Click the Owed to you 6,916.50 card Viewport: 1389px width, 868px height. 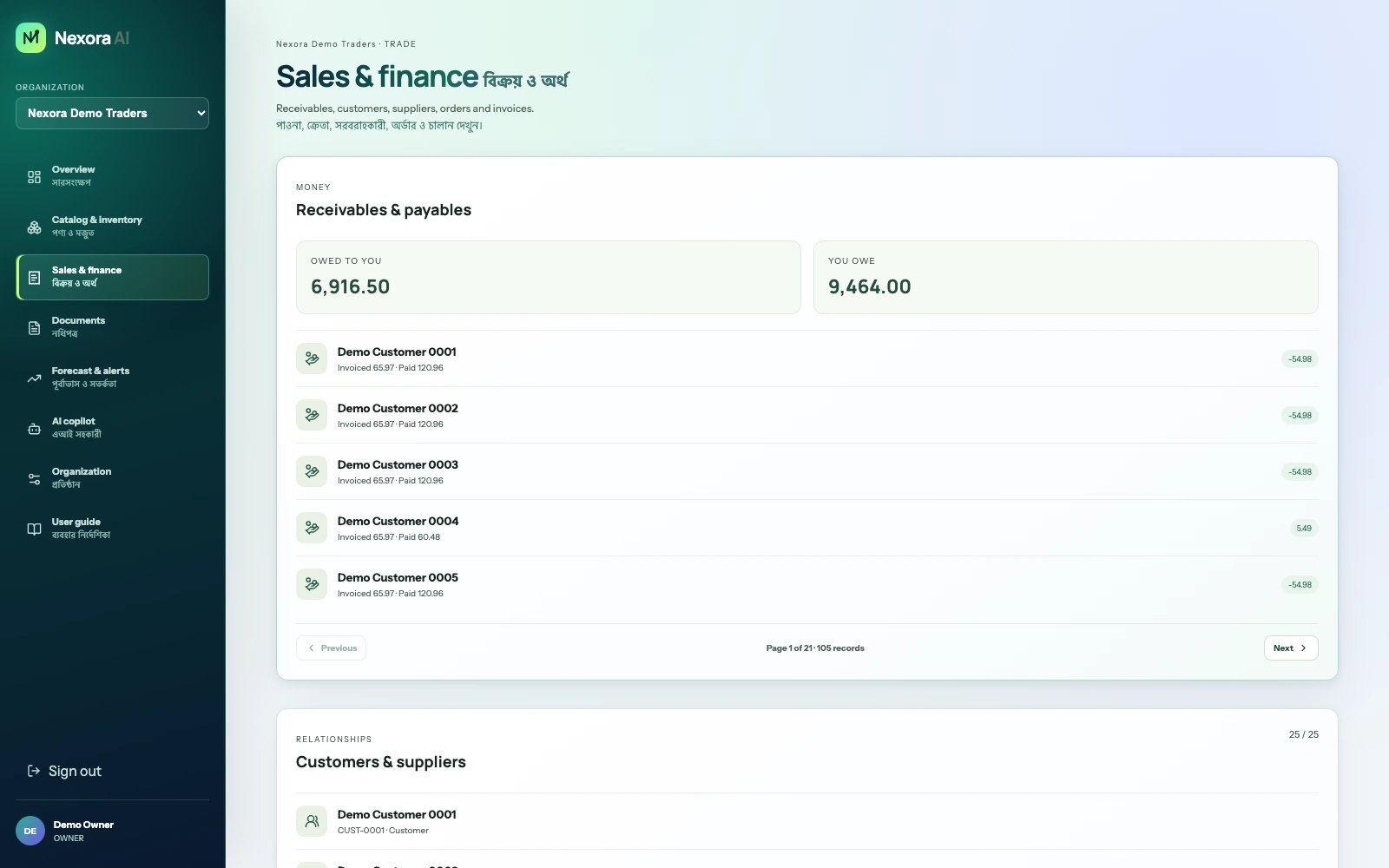[x=548, y=277]
